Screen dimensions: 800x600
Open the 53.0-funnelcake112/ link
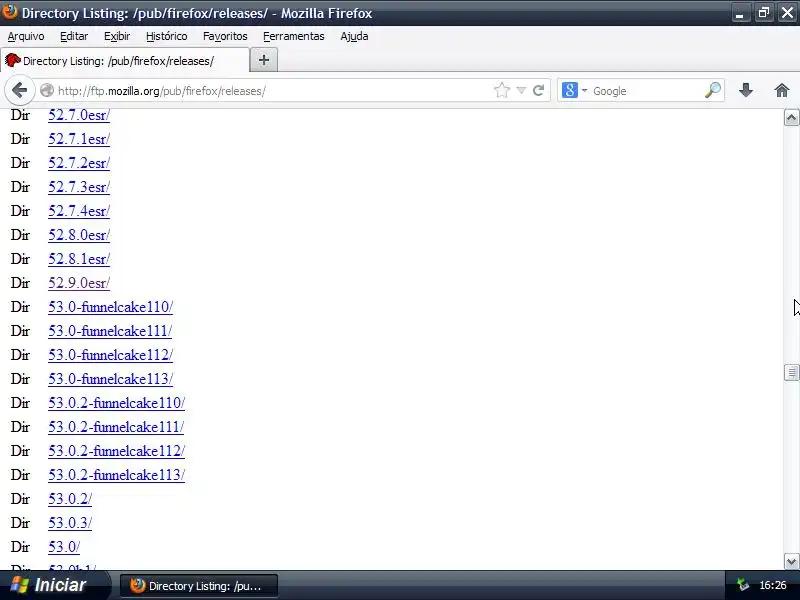tap(111, 355)
